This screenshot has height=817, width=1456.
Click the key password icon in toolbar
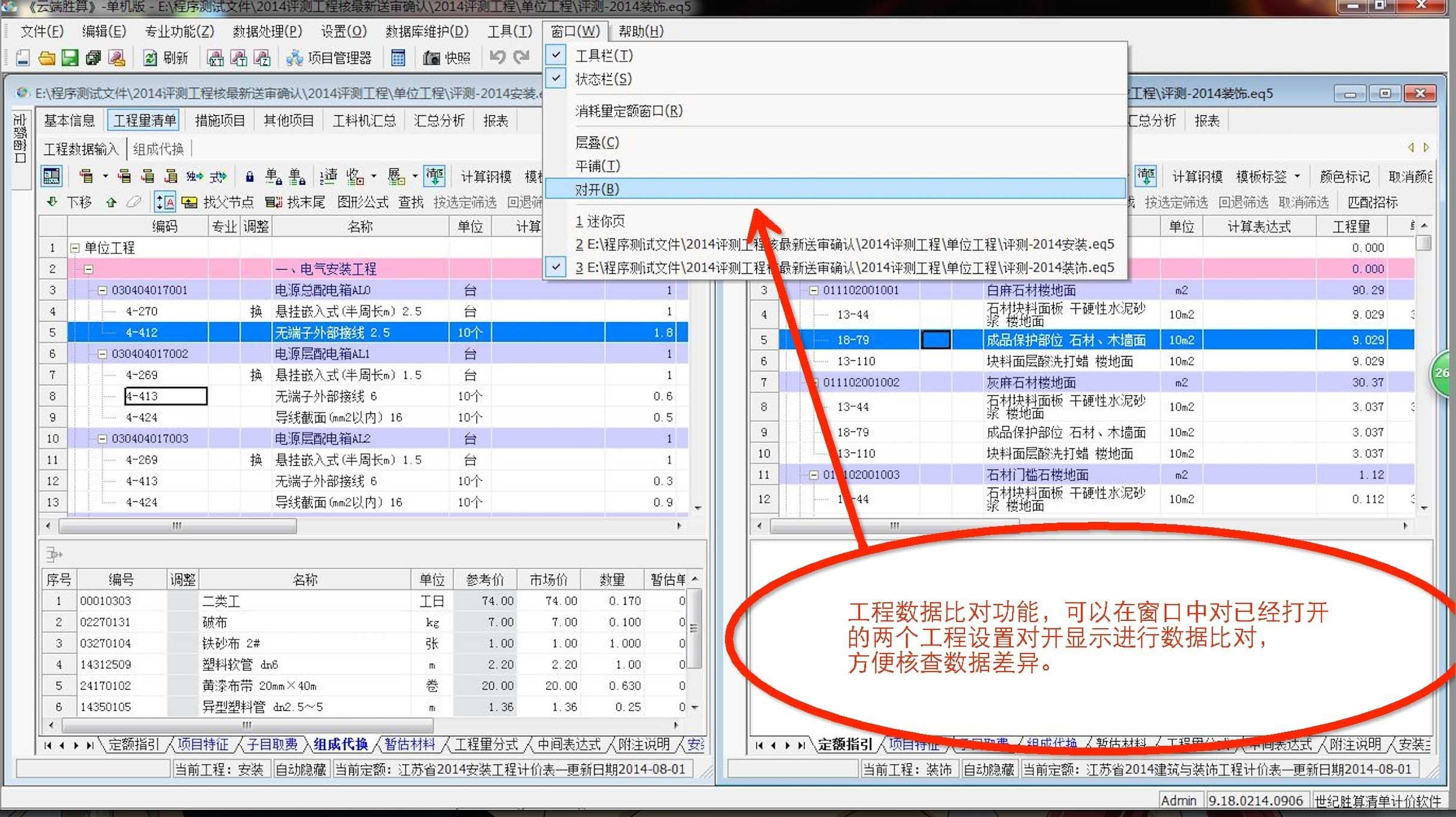pos(117,58)
